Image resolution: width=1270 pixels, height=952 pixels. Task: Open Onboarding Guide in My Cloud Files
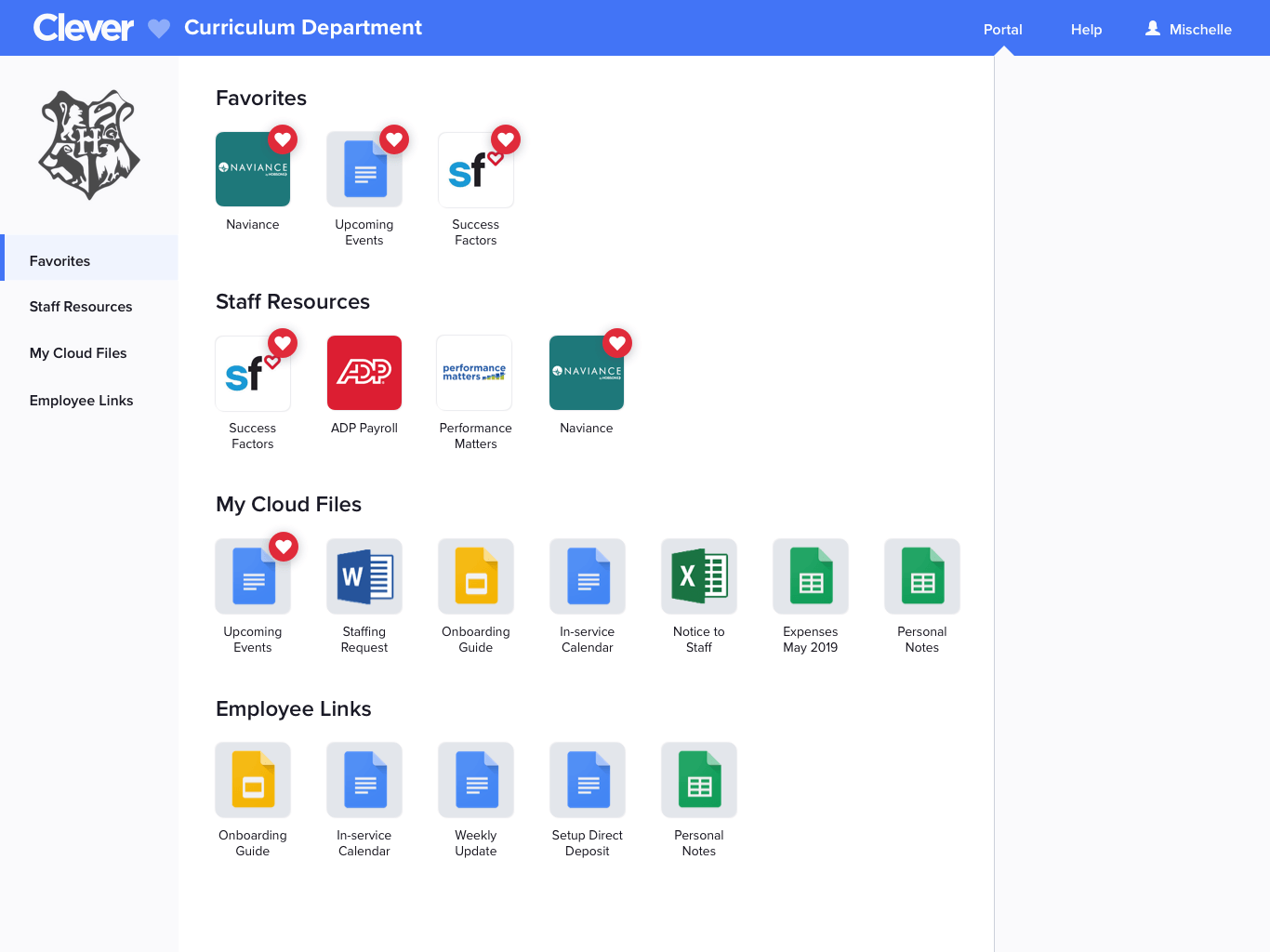pos(476,576)
